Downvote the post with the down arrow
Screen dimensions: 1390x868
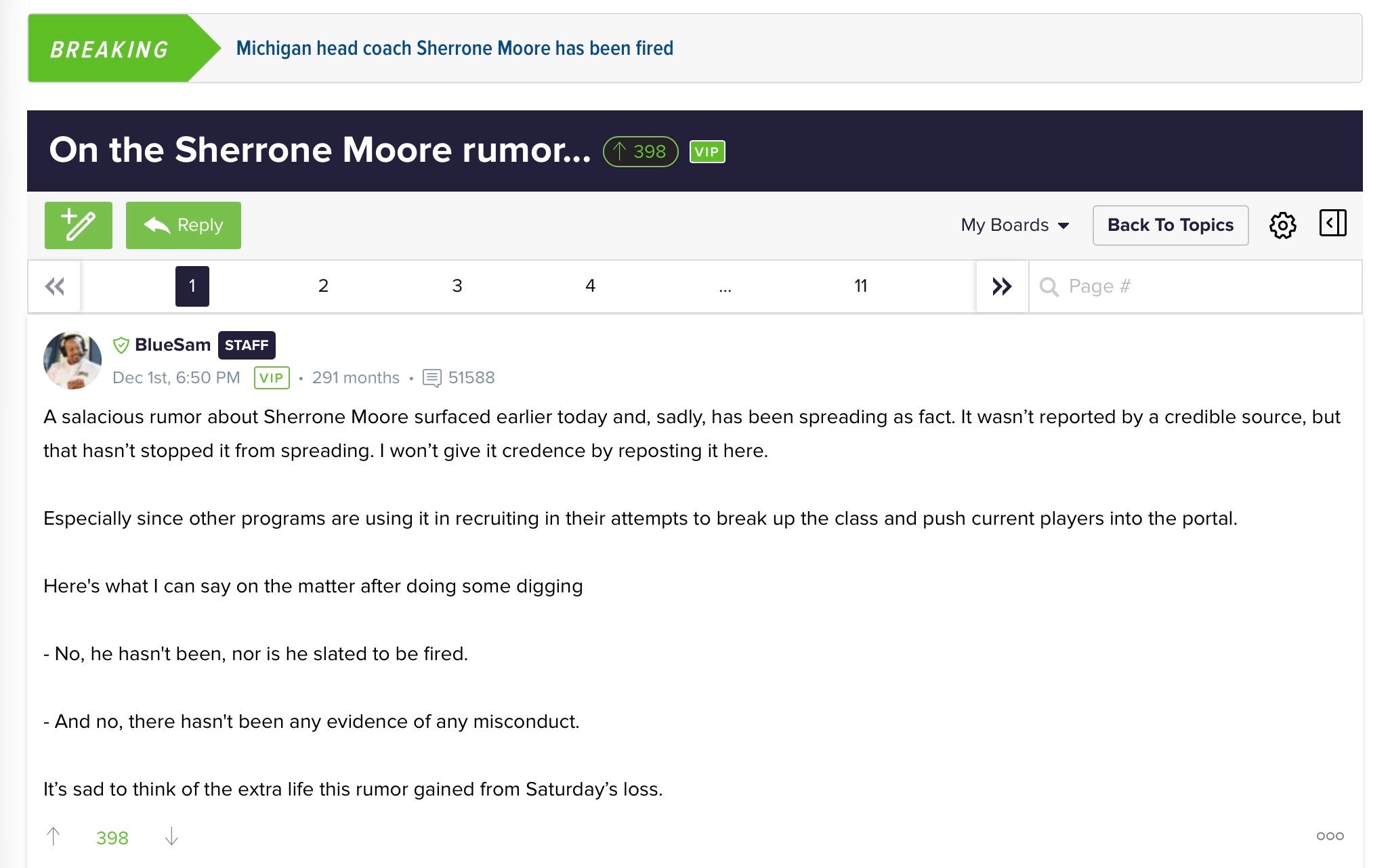click(171, 837)
